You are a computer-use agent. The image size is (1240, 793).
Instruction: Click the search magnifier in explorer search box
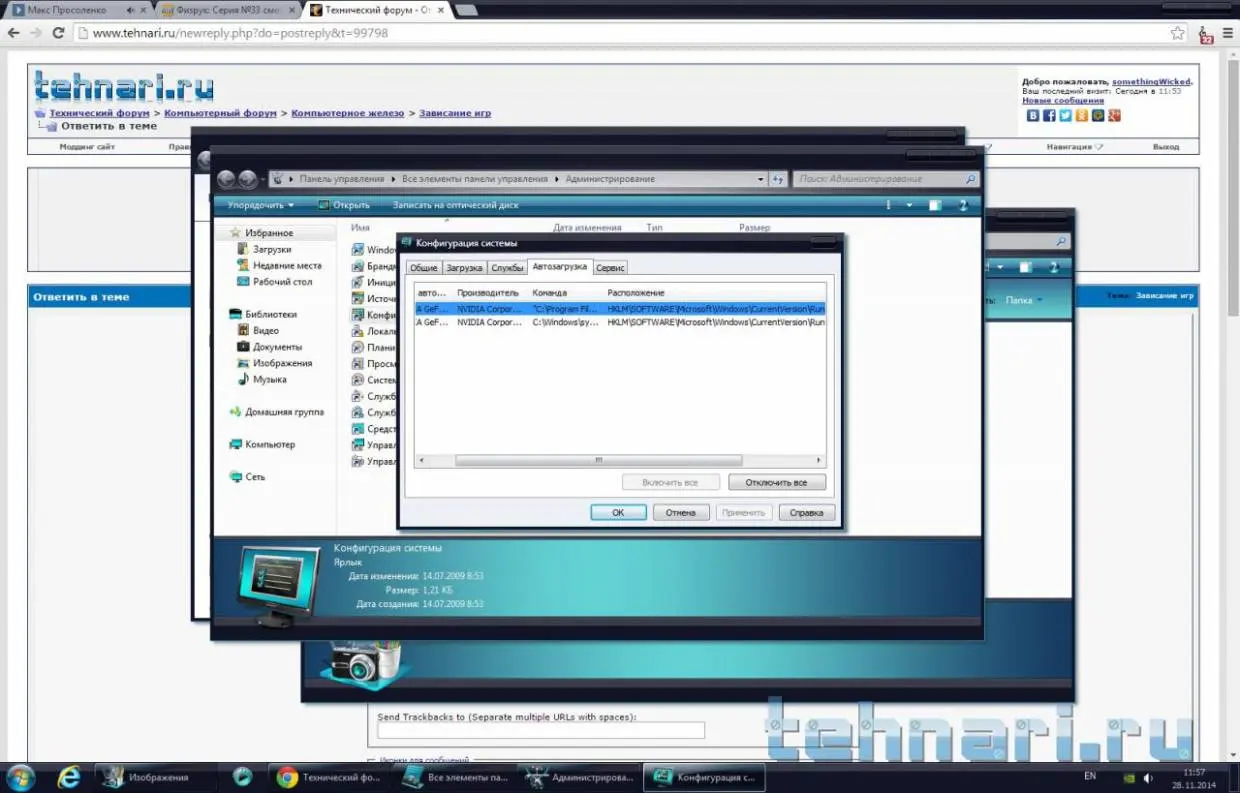(970, 179)
